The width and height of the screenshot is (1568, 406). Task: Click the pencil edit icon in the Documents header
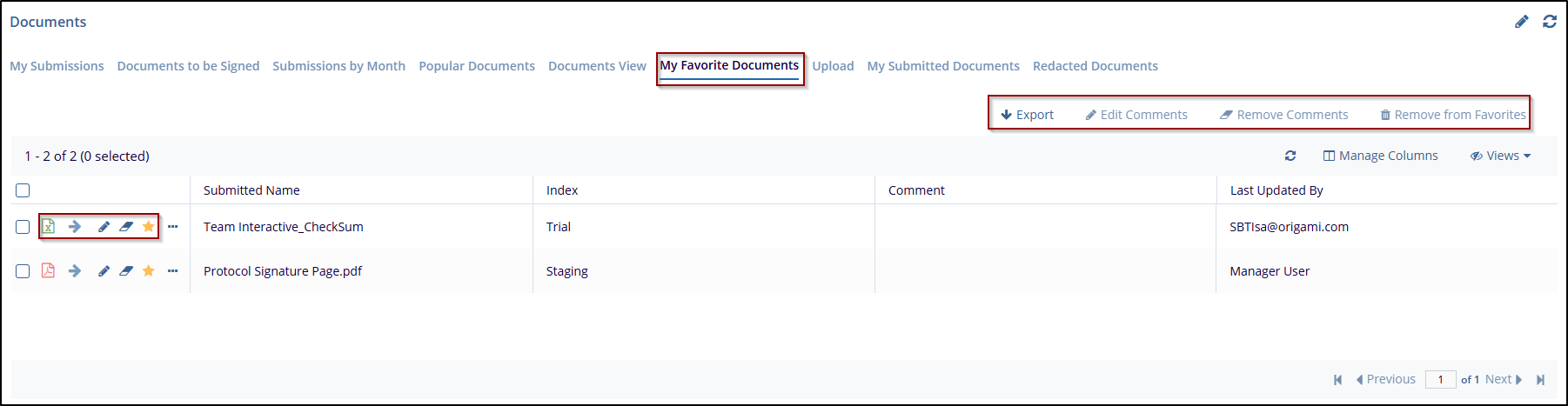[x=1521, y=22]
